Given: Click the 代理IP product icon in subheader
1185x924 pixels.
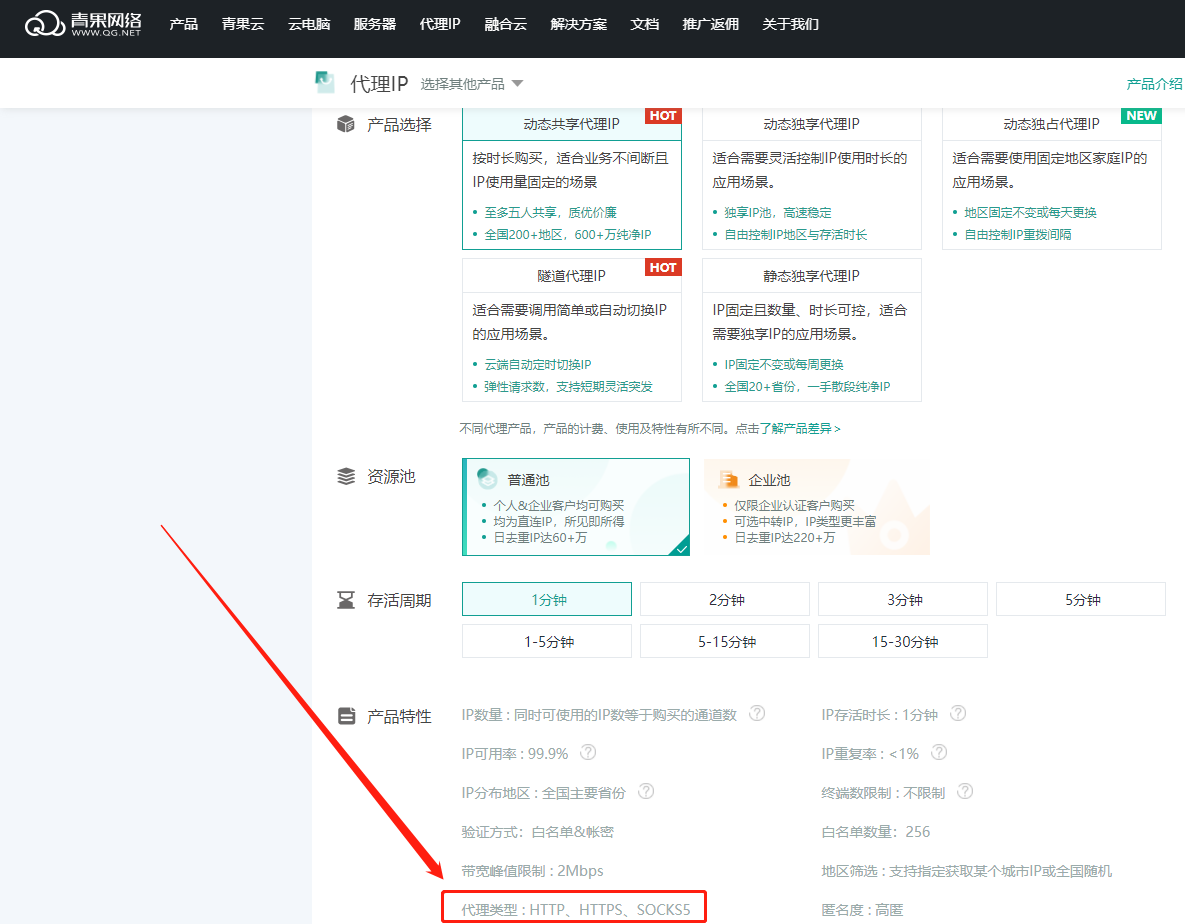Looking at the screenshot, I should point(325,82).
